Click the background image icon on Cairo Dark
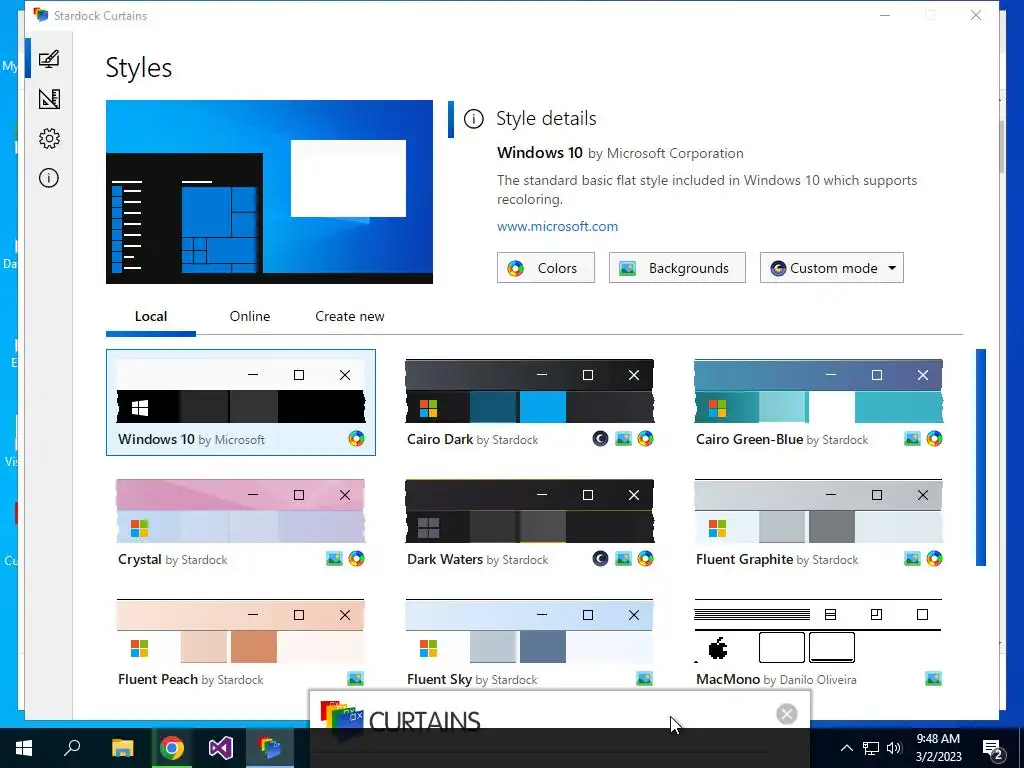The image size is (1024, 768). tap(624, 439)
